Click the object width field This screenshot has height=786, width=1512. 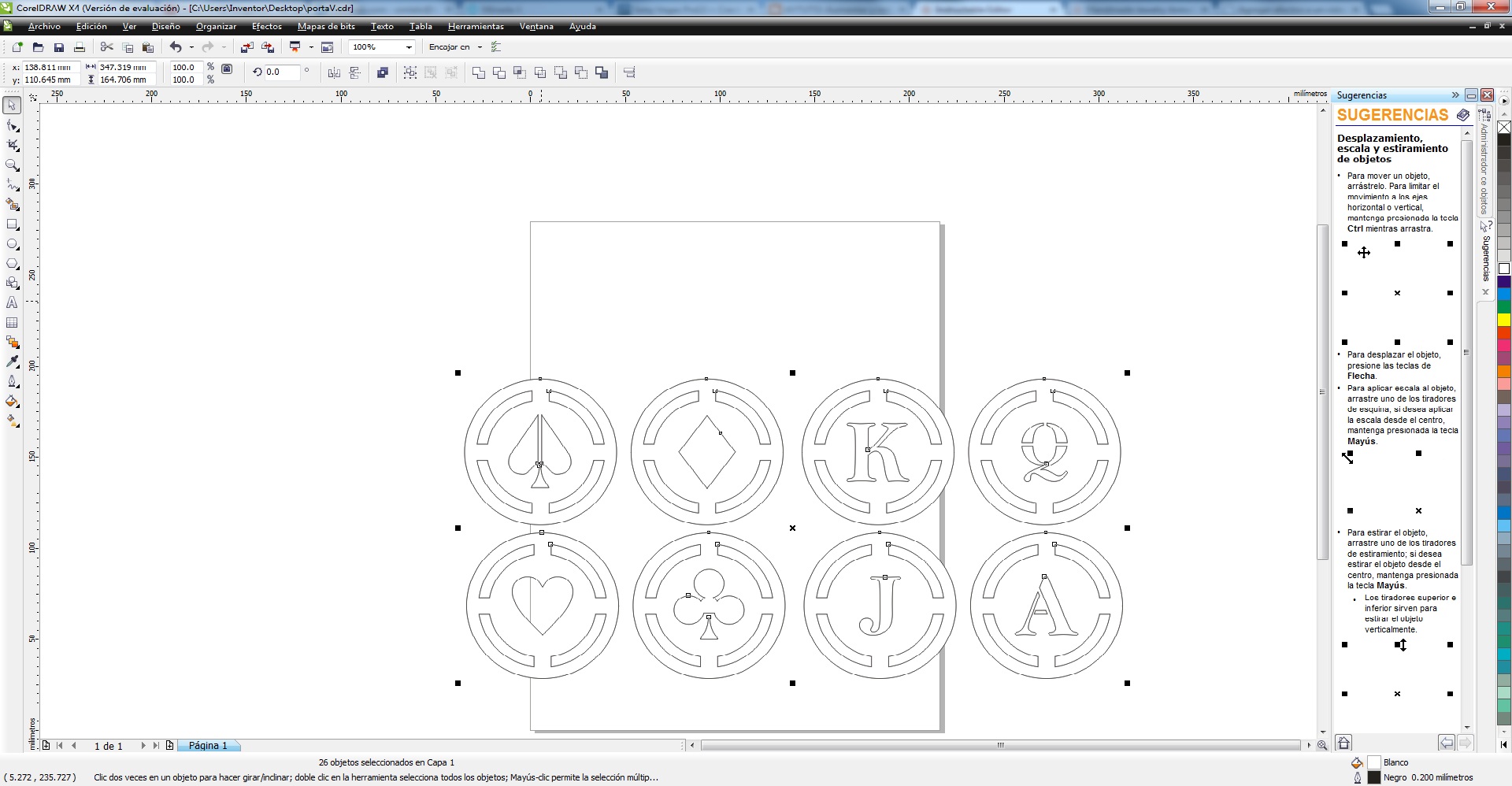pyautogui.click(x=126, y=67)
